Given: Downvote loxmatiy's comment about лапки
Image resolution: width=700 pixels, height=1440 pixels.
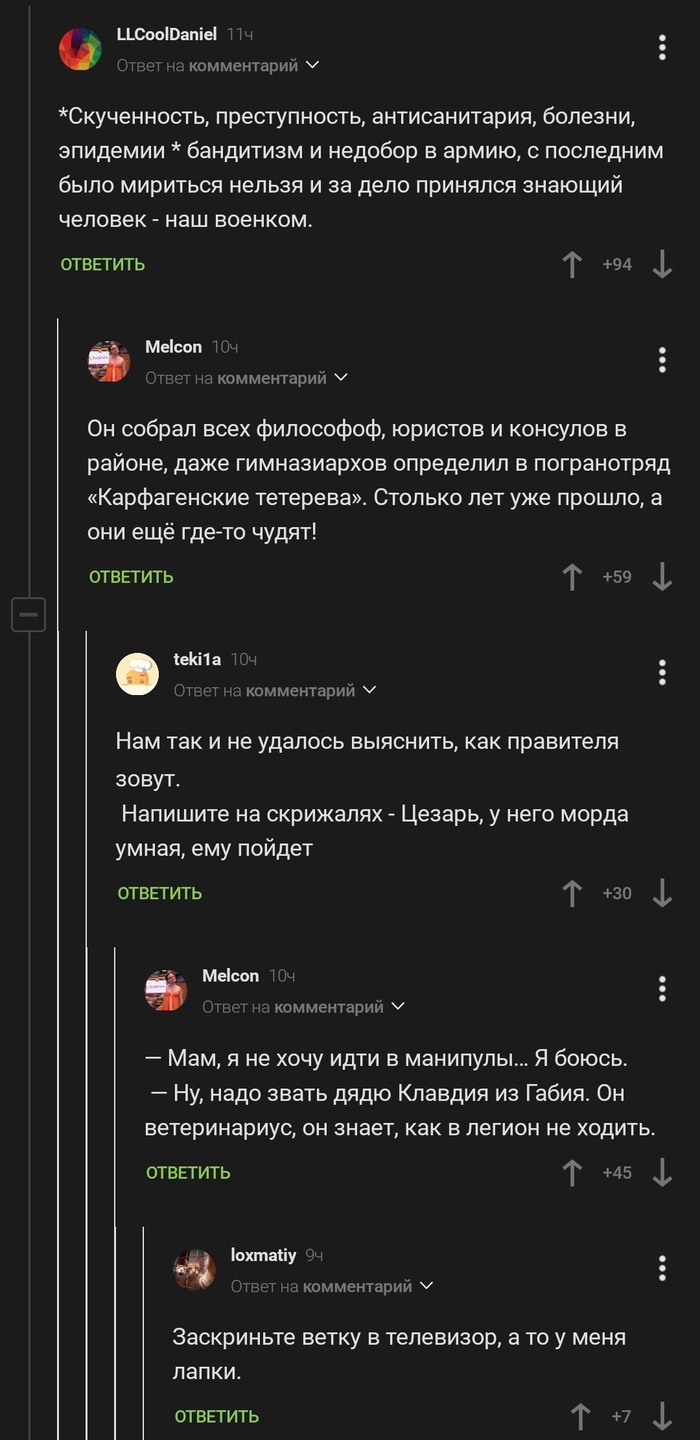Looking at the screenshot, I should 662,1416.
